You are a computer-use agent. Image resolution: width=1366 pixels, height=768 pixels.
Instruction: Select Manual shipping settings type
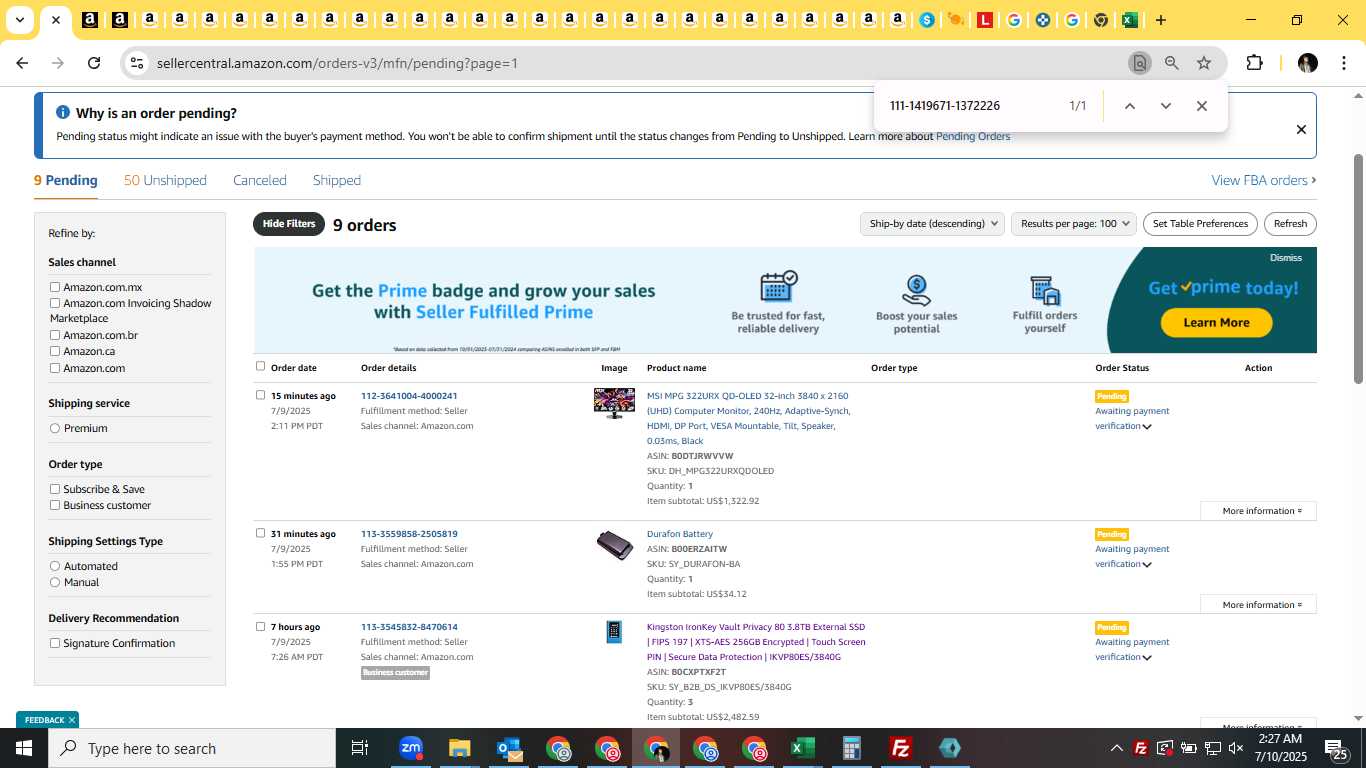pos(55,582)
